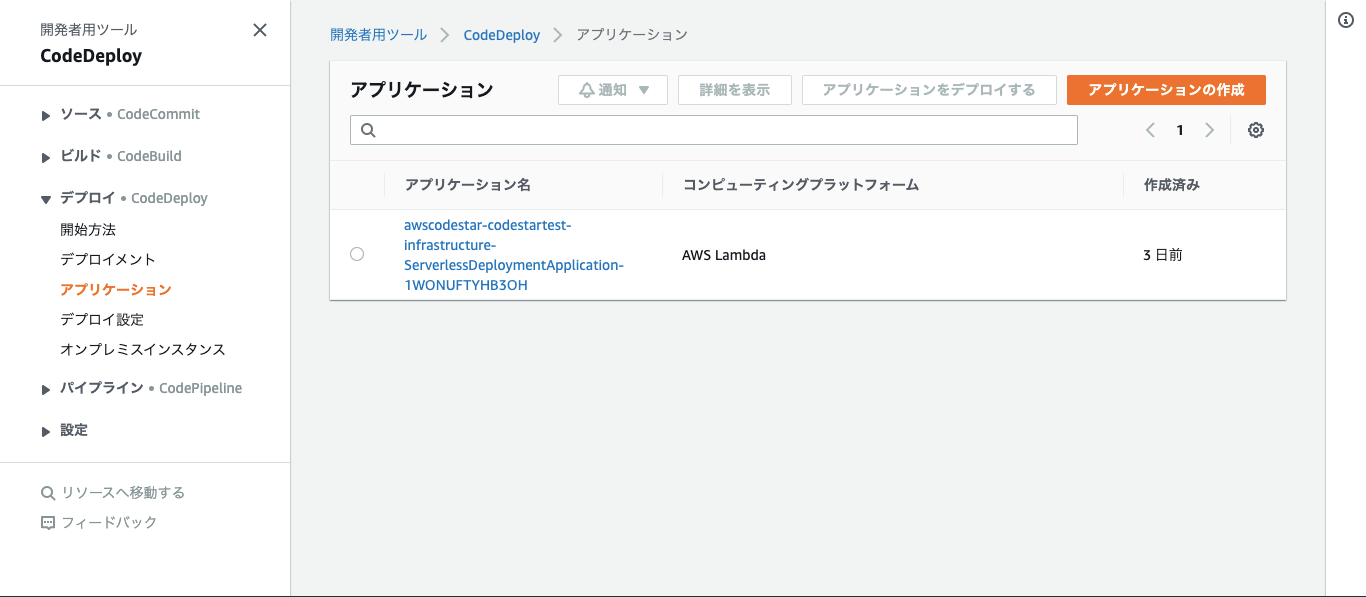Click リソースへ移動する in sidebar

(x=123, y=492)
